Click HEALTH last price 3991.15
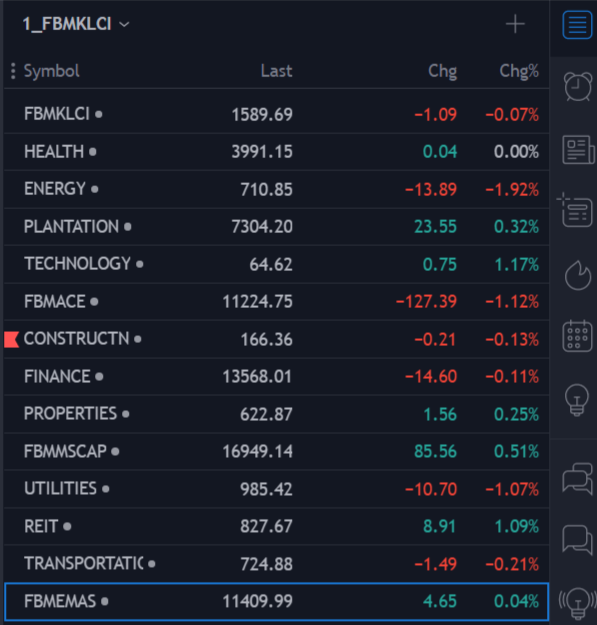 pos(262,152)
